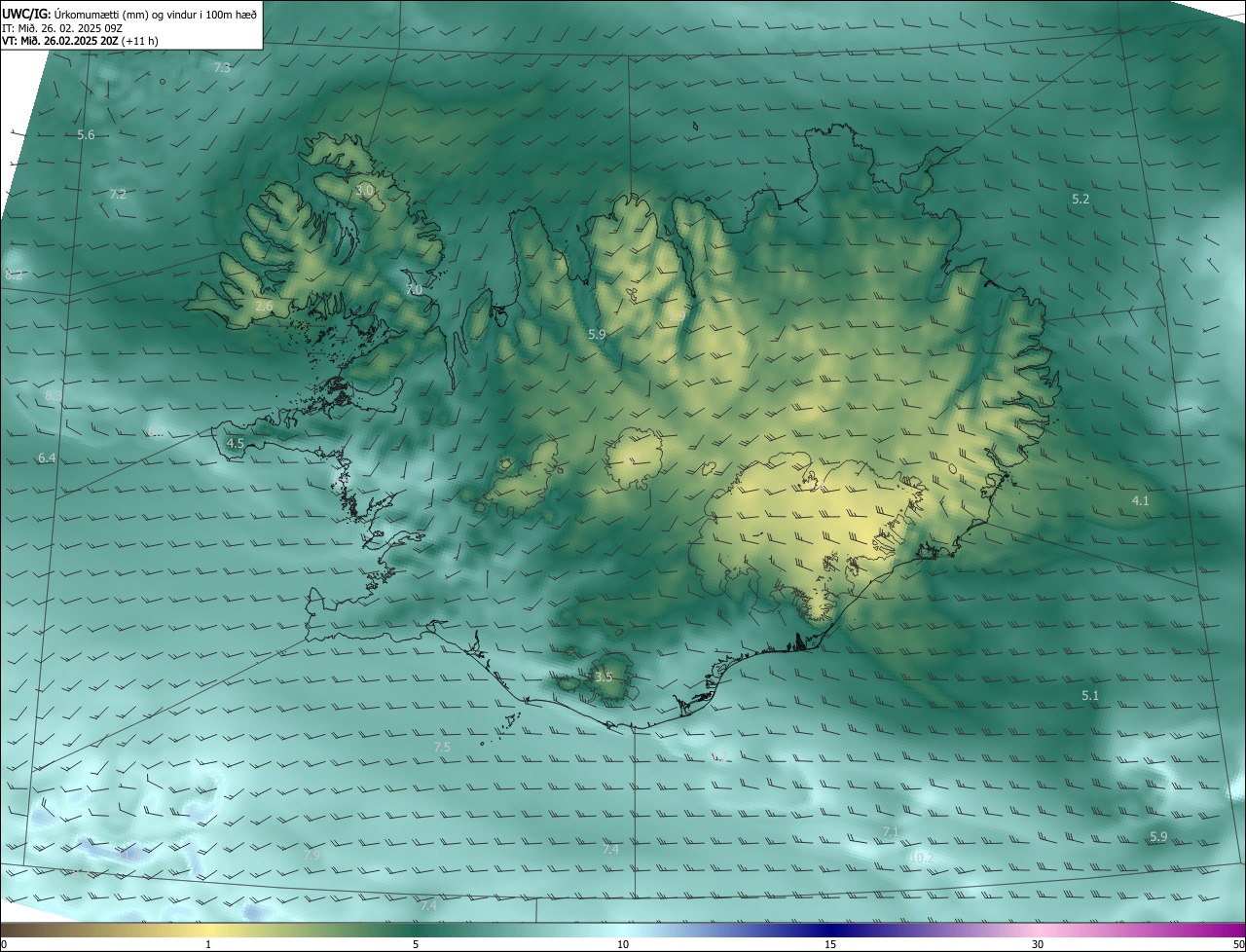
Task: Click the 0 tick on the colour scale
Action: (4, 944)
